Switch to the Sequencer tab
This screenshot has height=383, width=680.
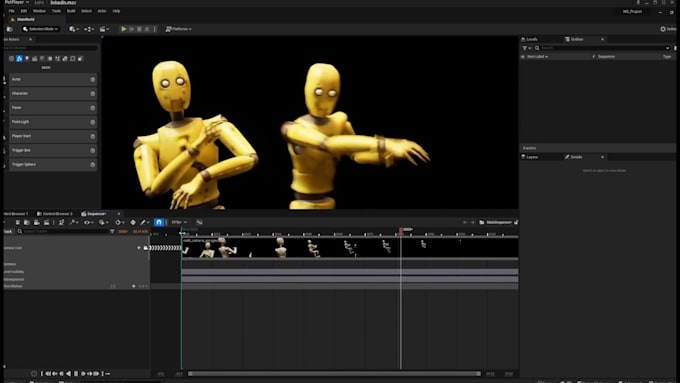(94, 214)
